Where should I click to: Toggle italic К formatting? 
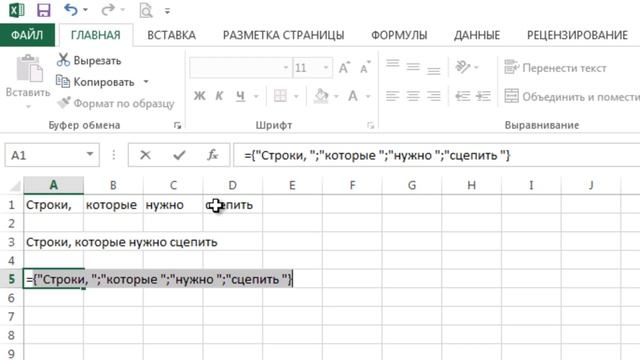pyautogui.click(x=219, y=96)
